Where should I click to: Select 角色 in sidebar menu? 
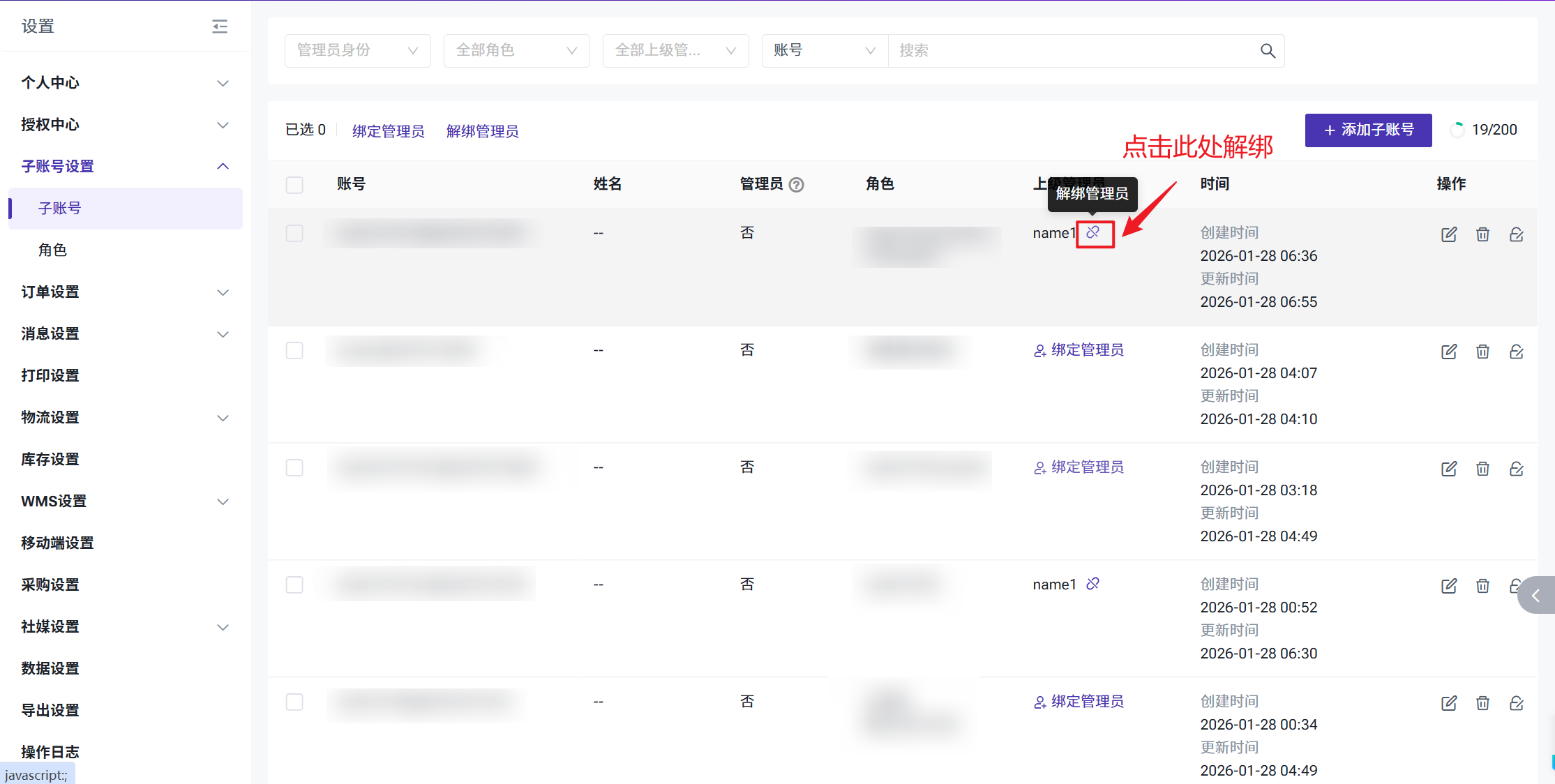(x=53, y=250)
